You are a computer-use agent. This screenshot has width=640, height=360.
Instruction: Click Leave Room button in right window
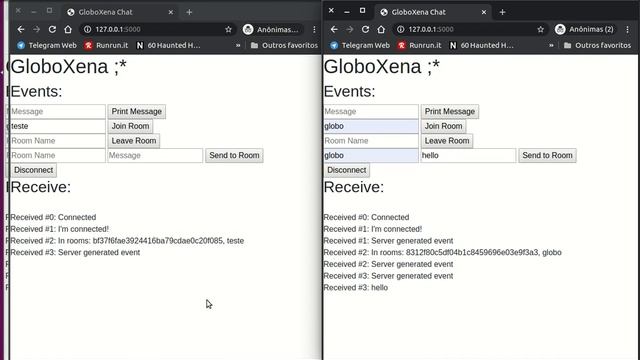447,141
